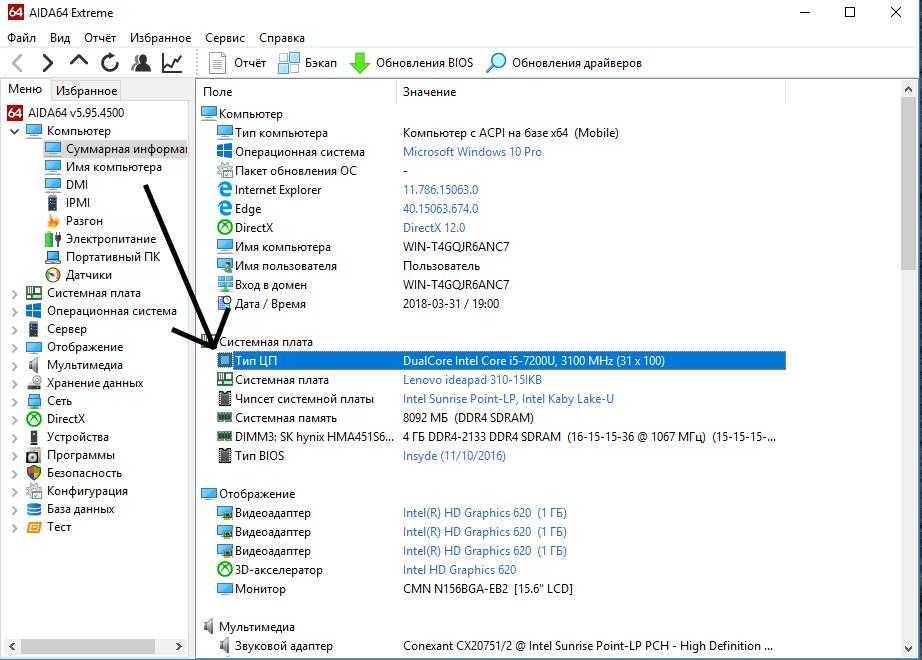922x660 pixels.
Task: Click the Звуковой адаптер row
Action: pos(501,646)
